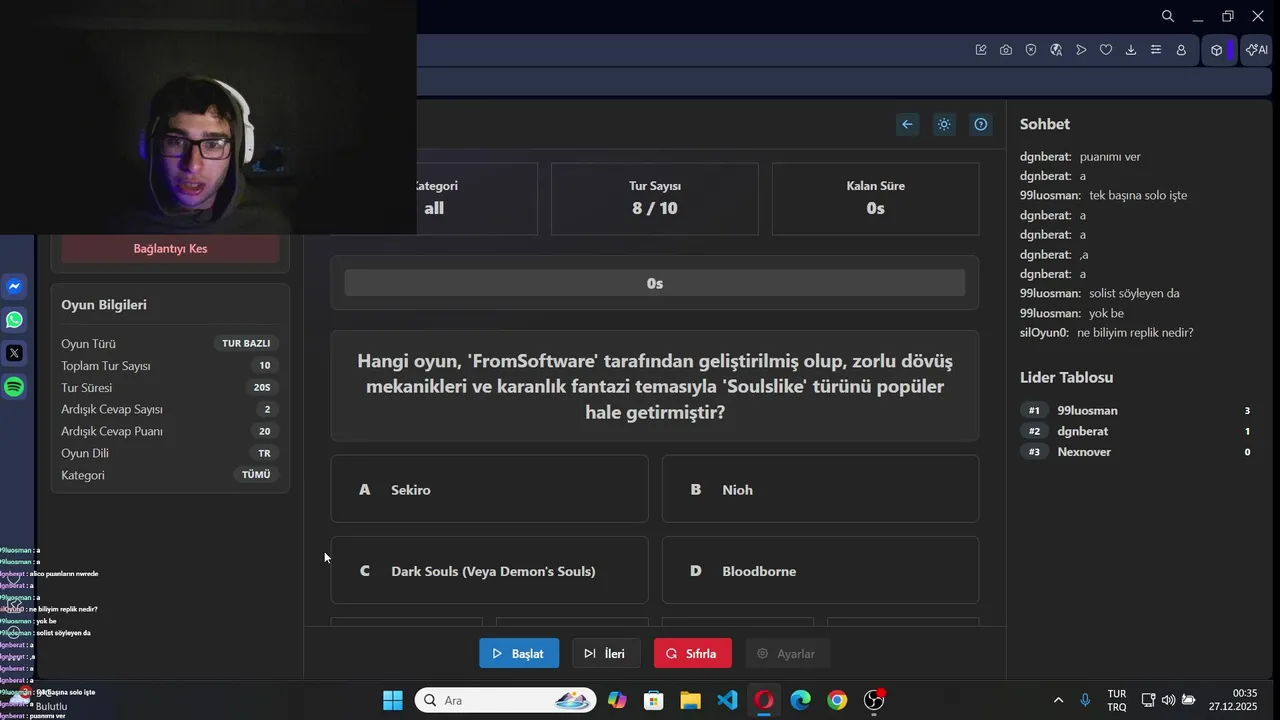Click the send (My Flow) arrow icon

(x=1081, y=50)
